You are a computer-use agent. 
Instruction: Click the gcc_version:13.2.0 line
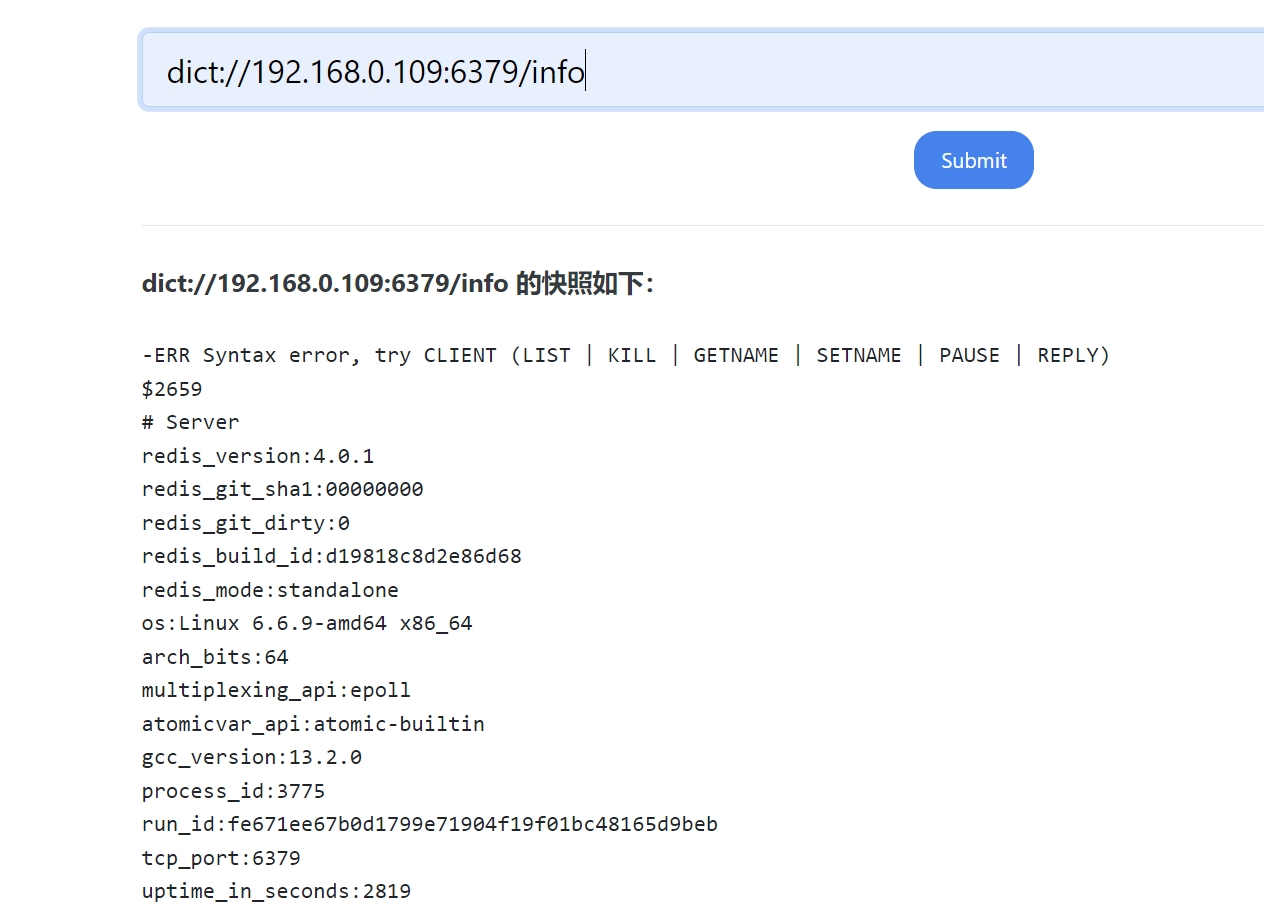tap(252, 757)
